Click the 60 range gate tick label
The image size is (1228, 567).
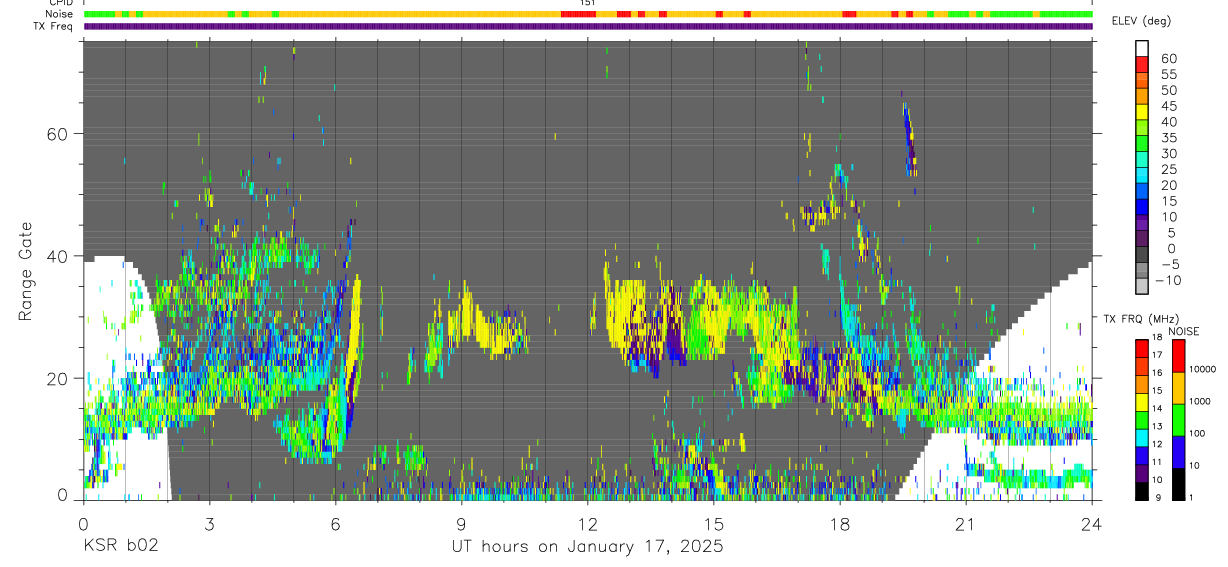pos(59,134)
